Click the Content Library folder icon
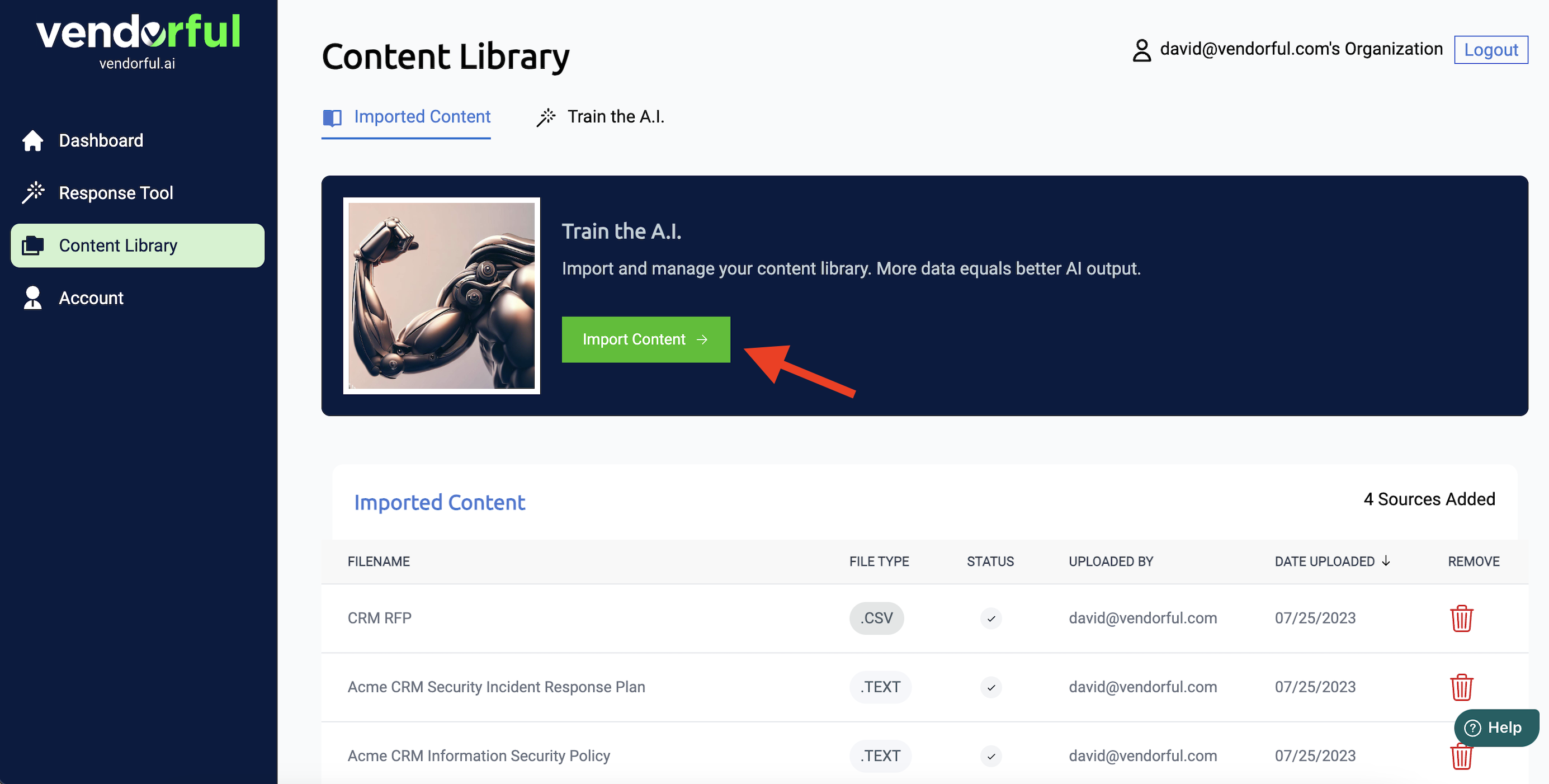Image resolution: width=1549 pixels, height=784 pixels. pos(32,245)
